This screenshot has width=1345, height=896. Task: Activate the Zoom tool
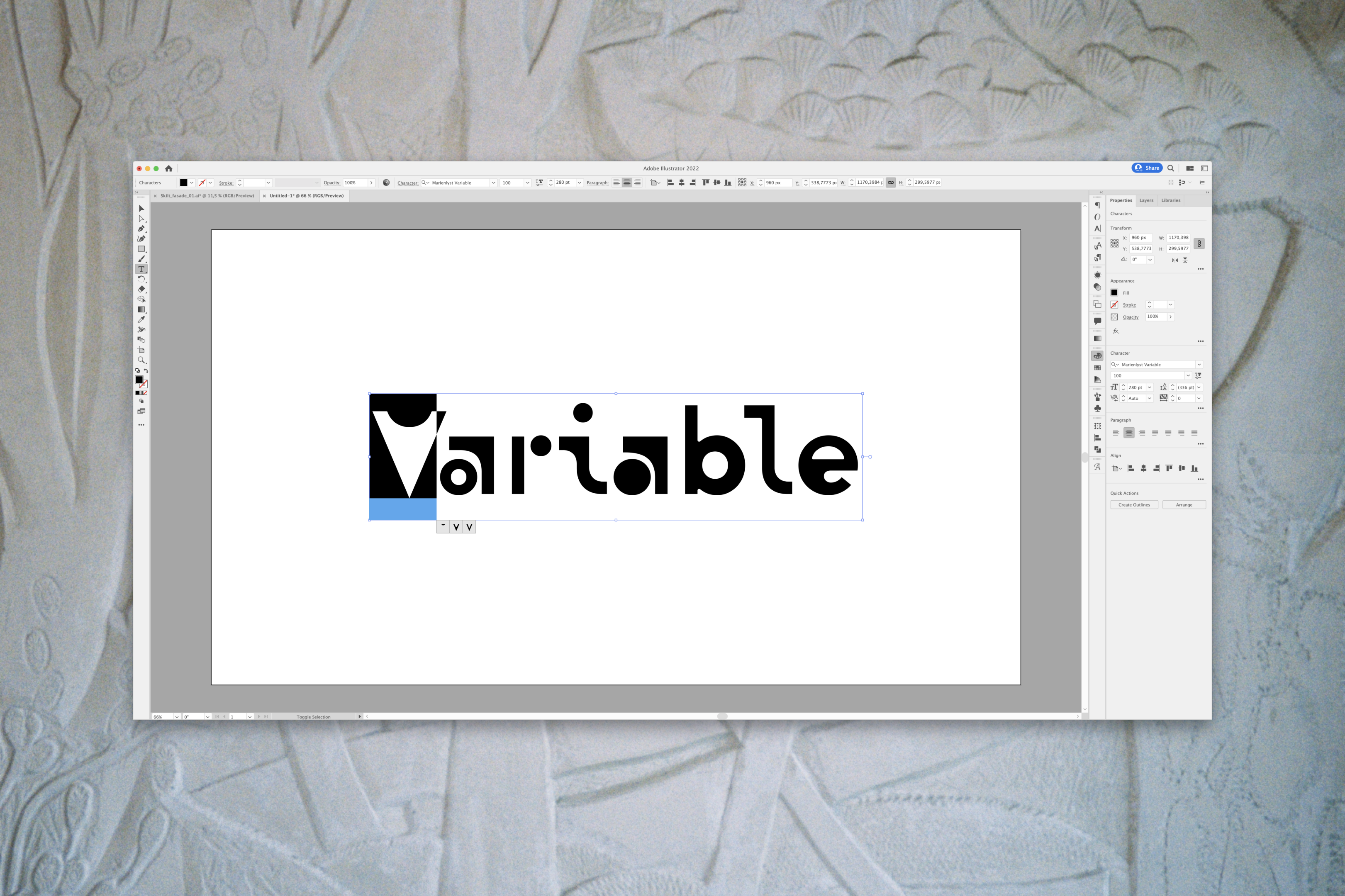141,360
